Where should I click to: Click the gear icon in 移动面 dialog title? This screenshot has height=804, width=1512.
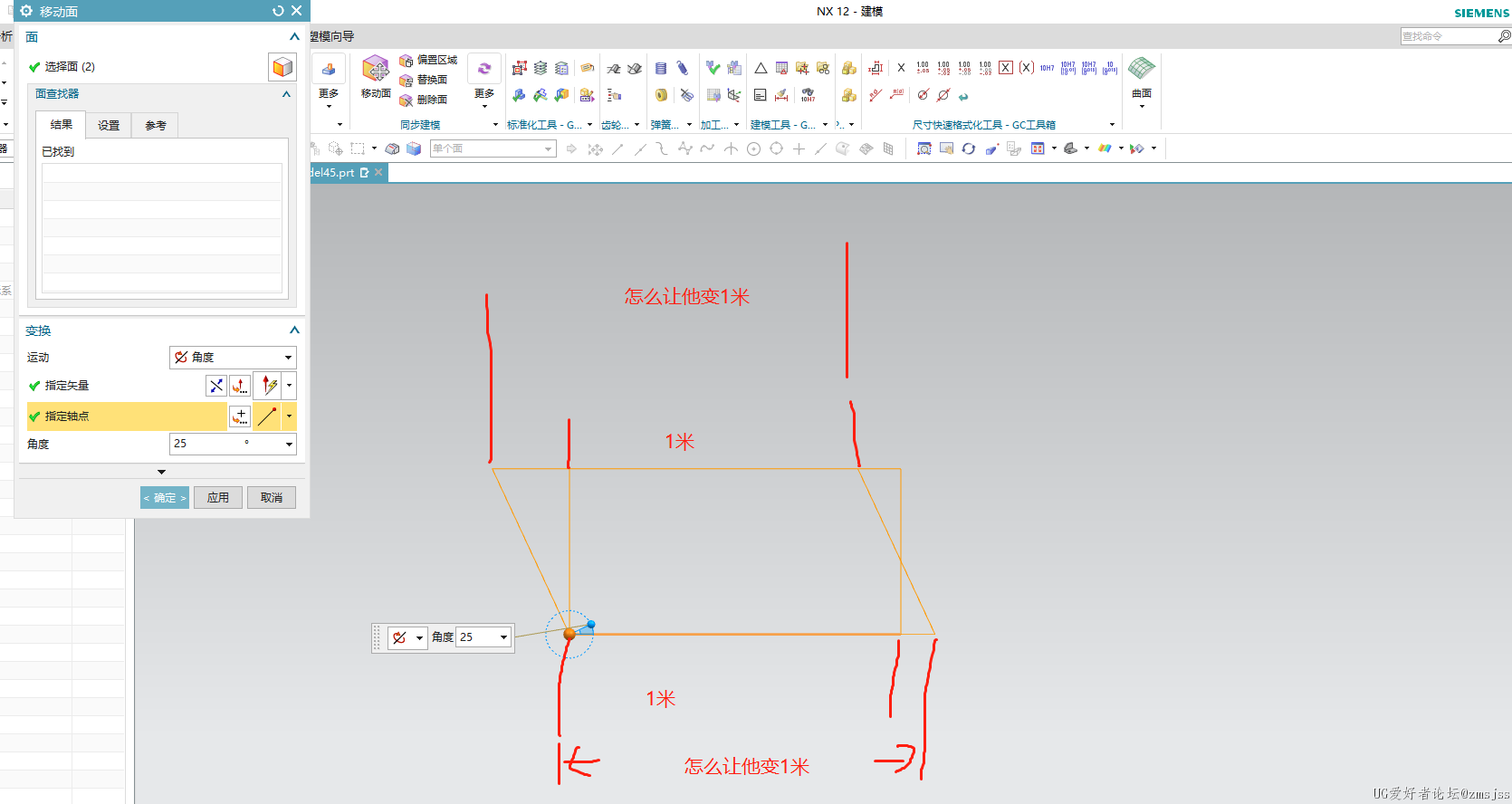tap(25, 11)
